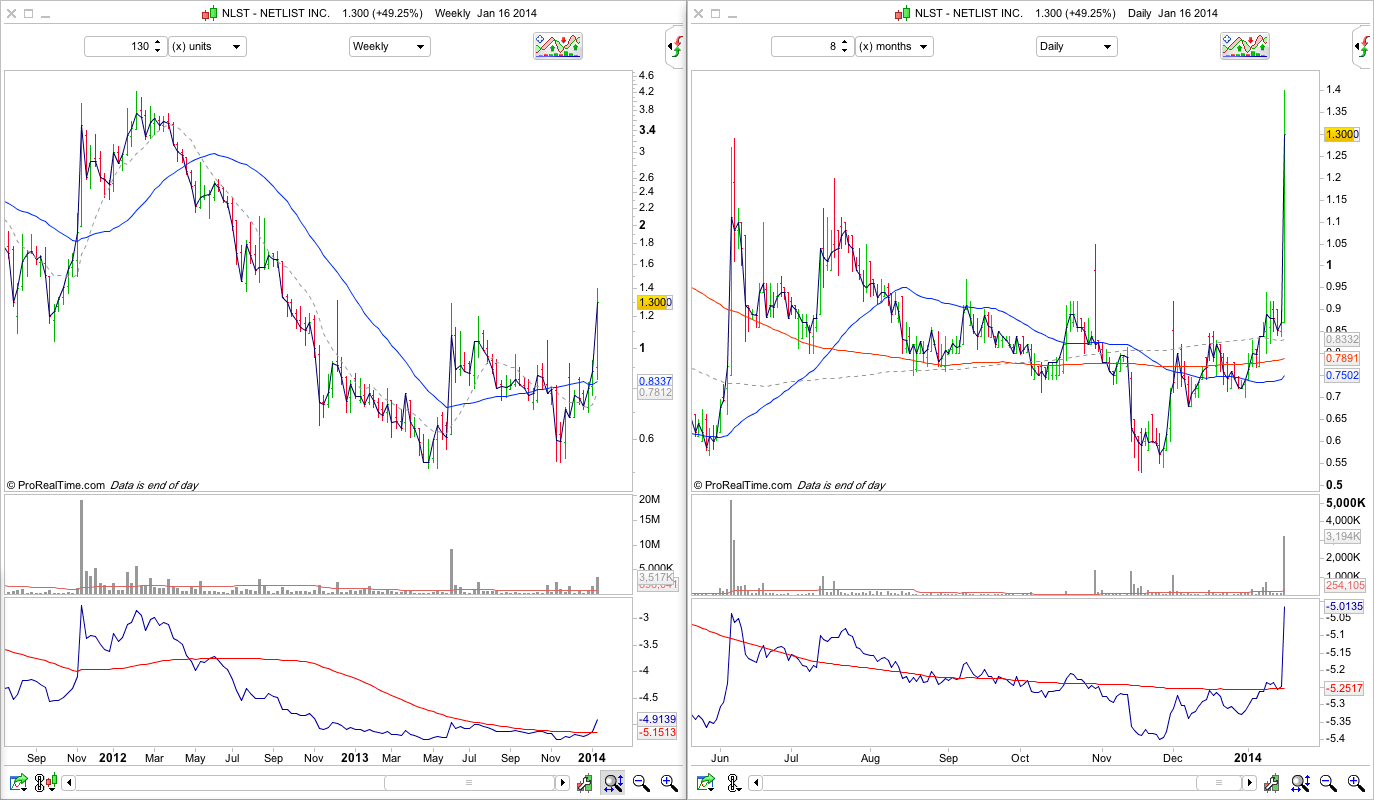
Task: Click the daily title 'NLST - NETLIST INC.'
Action: coord(967,14)
